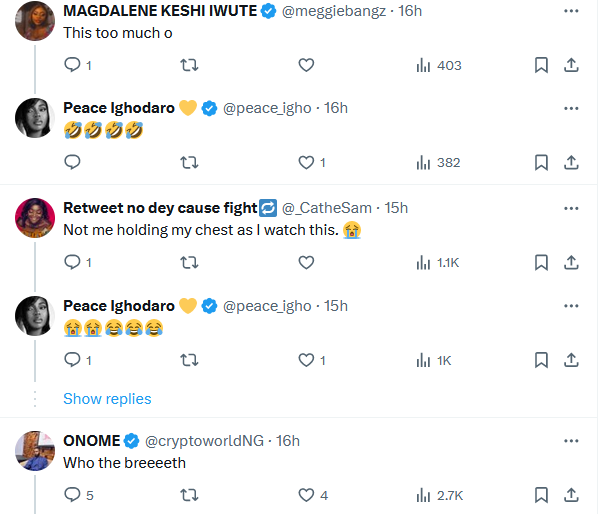Bookmark ONOME's tweet
Image resolution: width=600 pixels, height=514 pixels.
541,494
